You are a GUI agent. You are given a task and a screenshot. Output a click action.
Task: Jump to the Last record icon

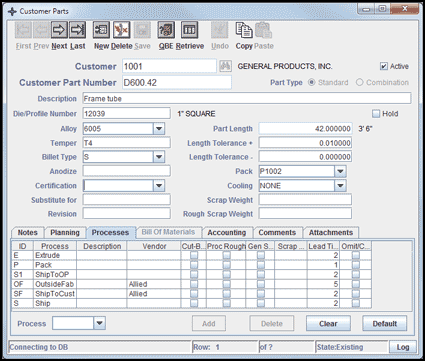[x=77, y=30]
